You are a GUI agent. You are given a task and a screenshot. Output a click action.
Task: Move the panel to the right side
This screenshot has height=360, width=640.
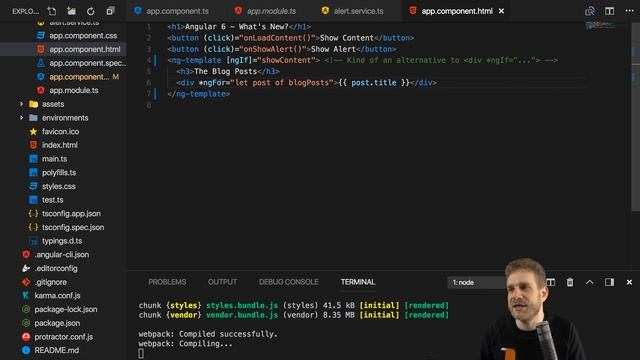click(609, 282)
